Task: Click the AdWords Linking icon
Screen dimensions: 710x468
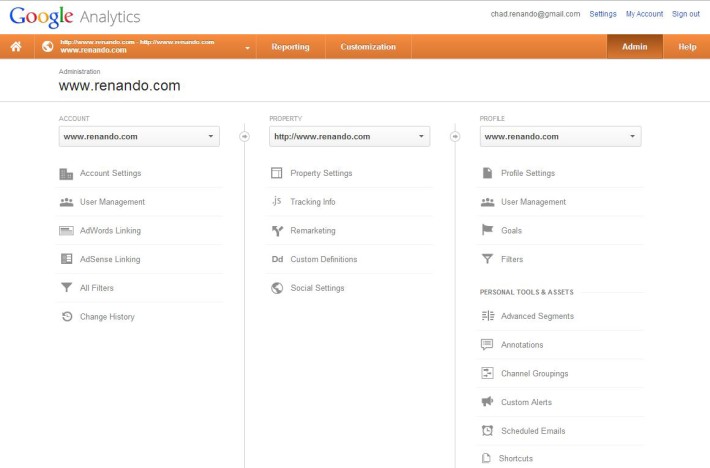Action: [x=66, y=231]
